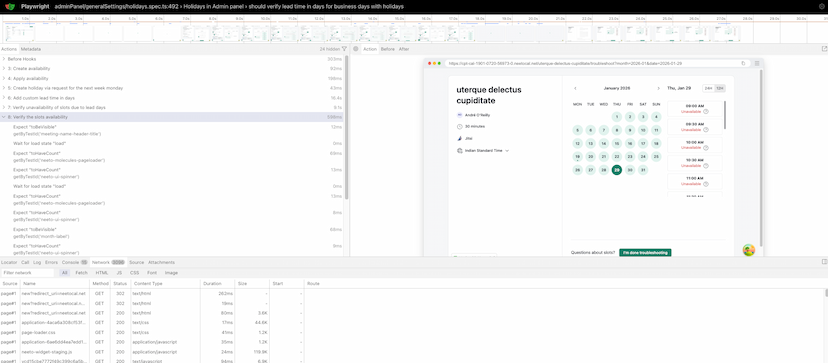The image size is (828, 363).
Task: Filter network by Image
Action: click(x=171, y=273)
